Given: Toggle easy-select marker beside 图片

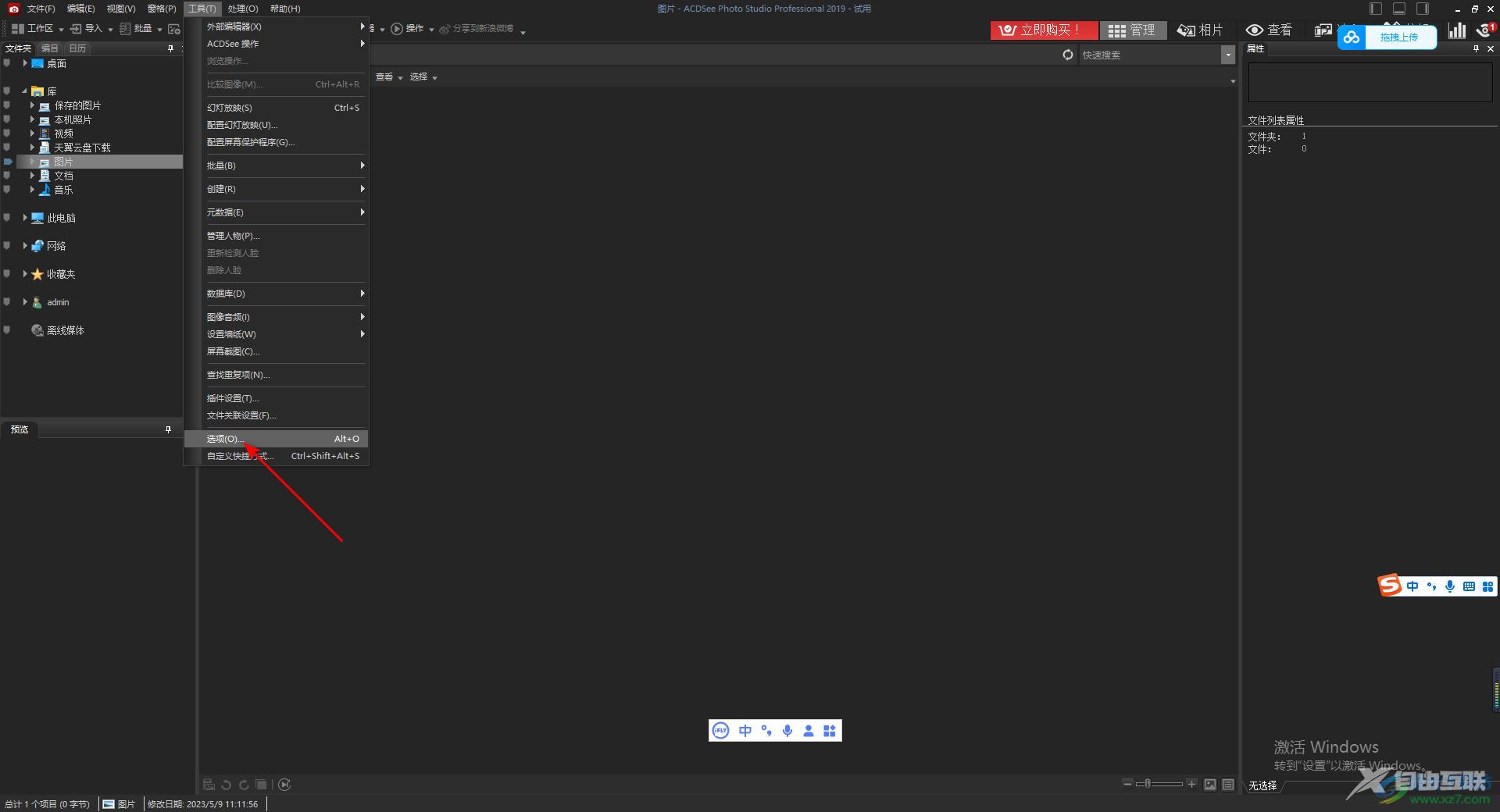Looking at the screenshot, I should 7,162.
